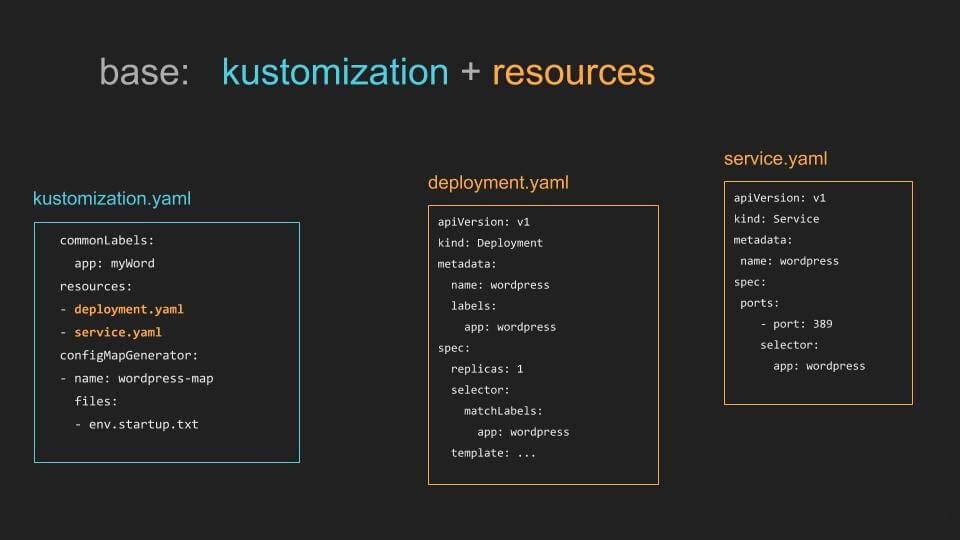Click the "kind: Service" line
The width and height of the screenshot is (960, 540).
776,219
